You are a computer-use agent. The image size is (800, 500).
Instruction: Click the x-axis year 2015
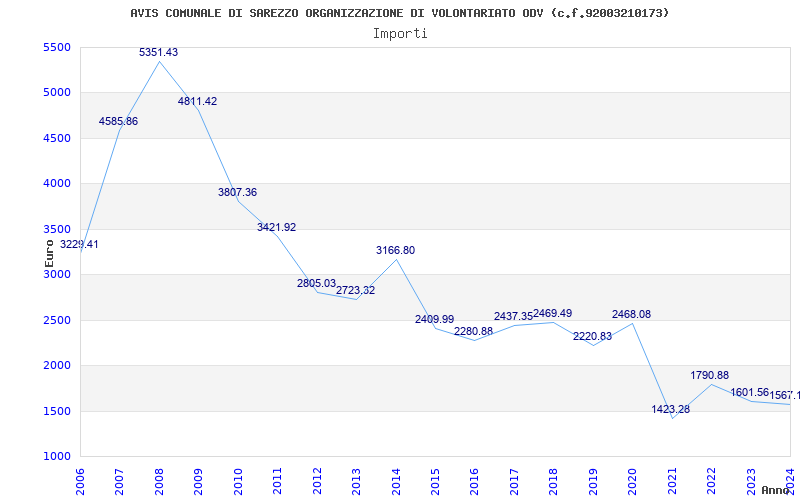[x=435, y=481]
